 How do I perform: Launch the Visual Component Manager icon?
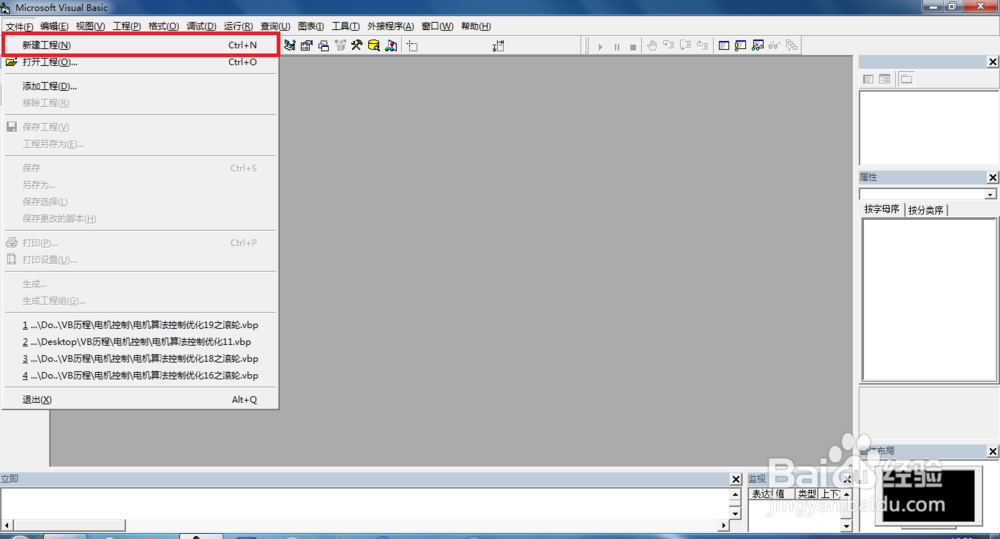[x=391, y=45]
